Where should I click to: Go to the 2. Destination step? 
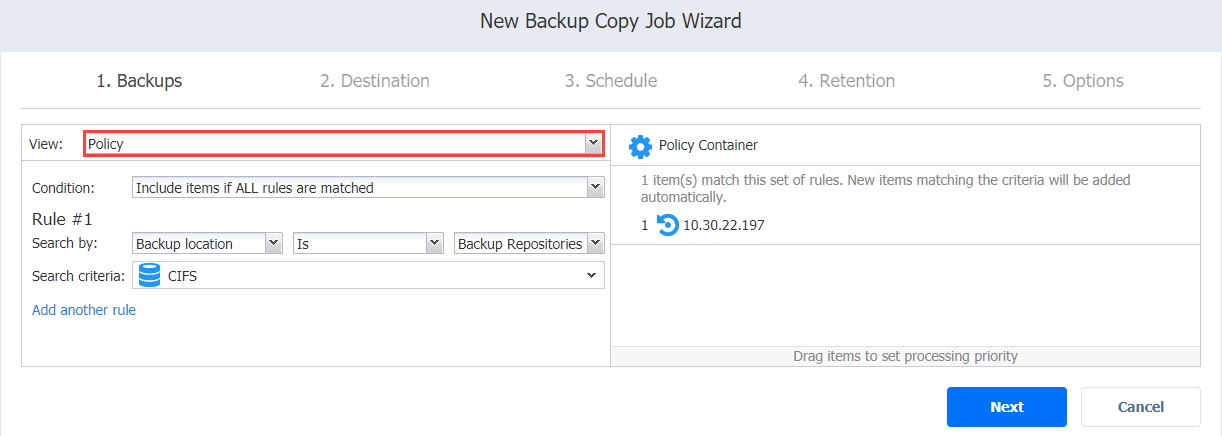pyautogui.click(x=375, y=81)
